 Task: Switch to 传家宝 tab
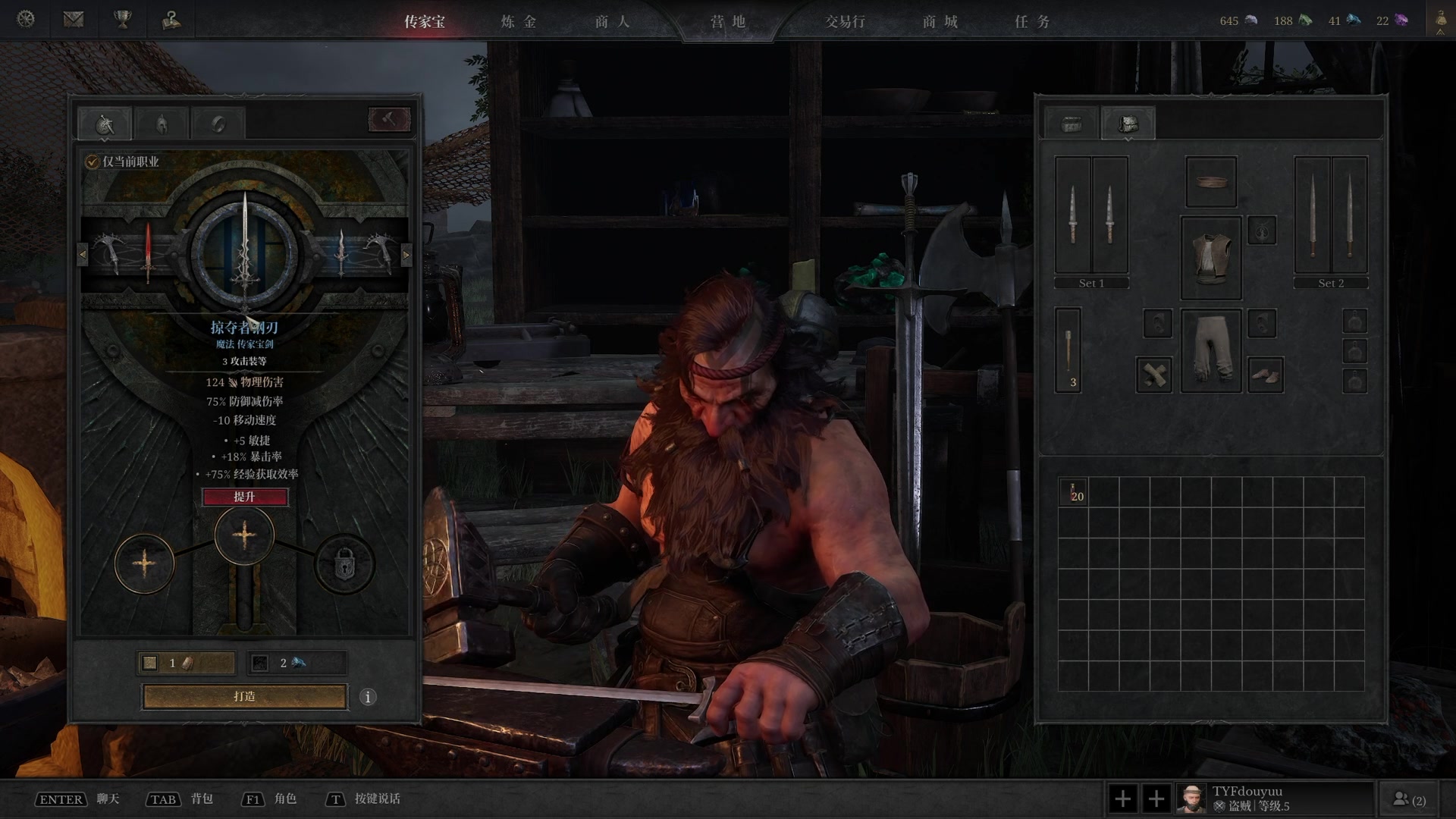pos(425,21)
